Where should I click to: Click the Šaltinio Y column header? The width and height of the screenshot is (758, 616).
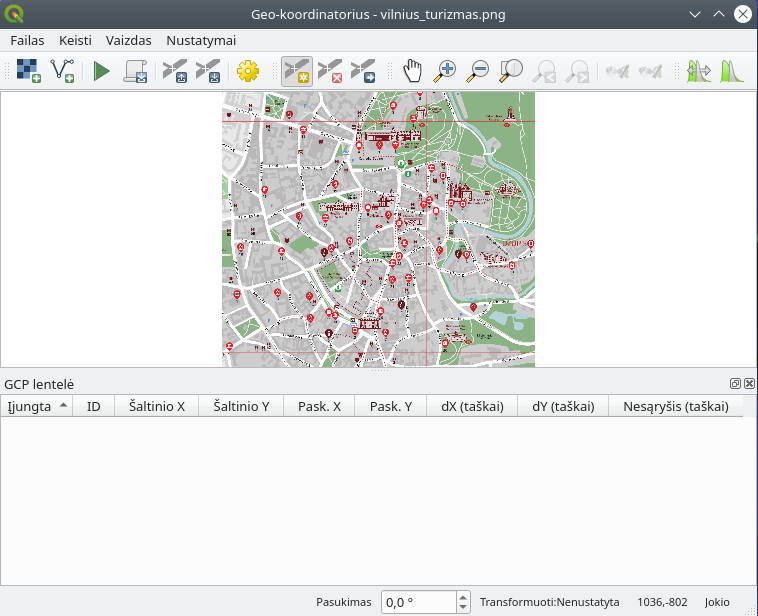(x=241, y=406)
